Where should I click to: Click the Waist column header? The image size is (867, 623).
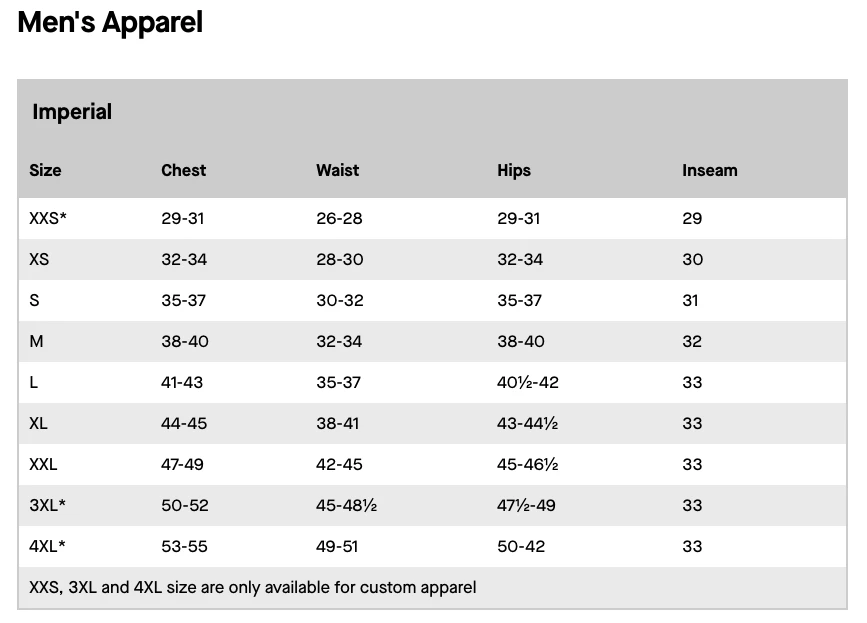[337, 170]
